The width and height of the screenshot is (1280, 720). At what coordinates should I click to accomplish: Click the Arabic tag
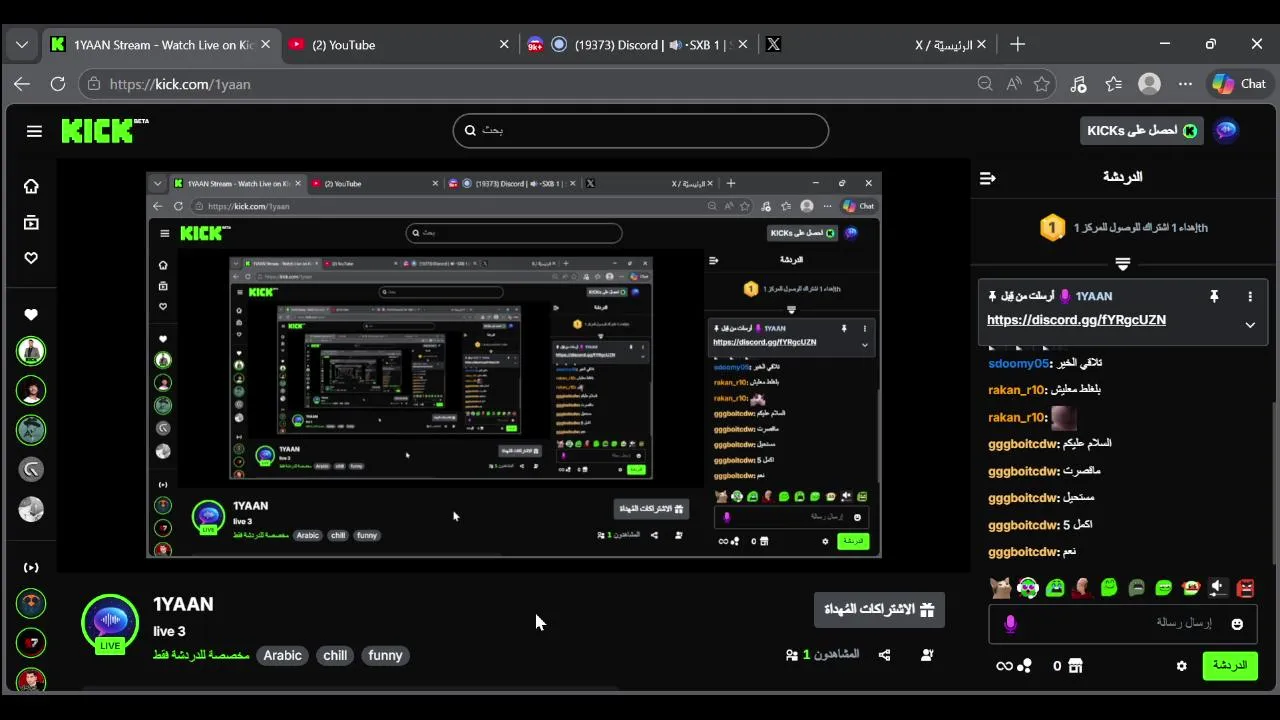pyautogui.click(x=282, y=656)
